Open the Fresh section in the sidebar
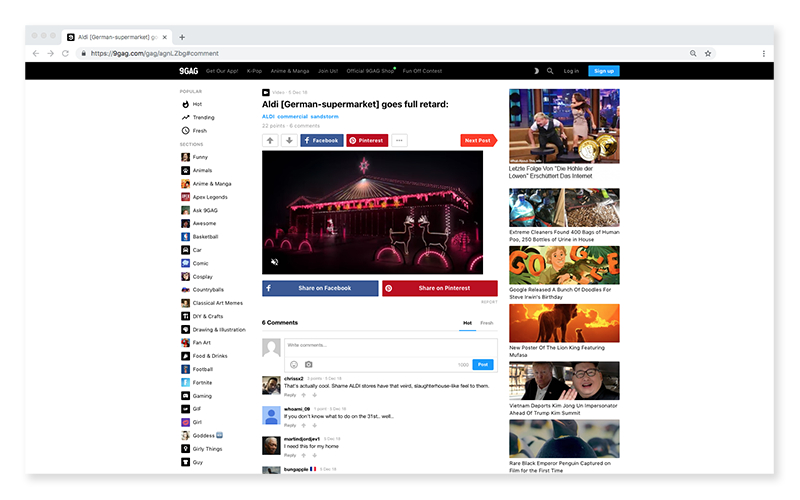800x500 pixels. tap(194, 131)
